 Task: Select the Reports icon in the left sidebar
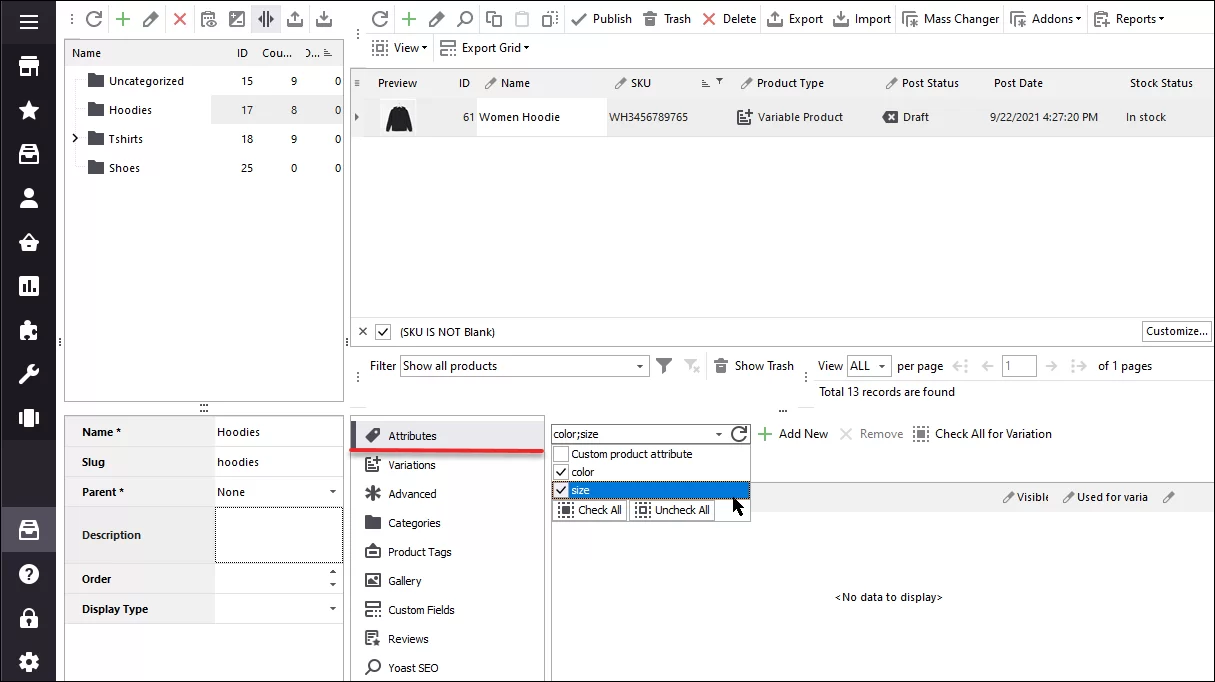[29, 286]
